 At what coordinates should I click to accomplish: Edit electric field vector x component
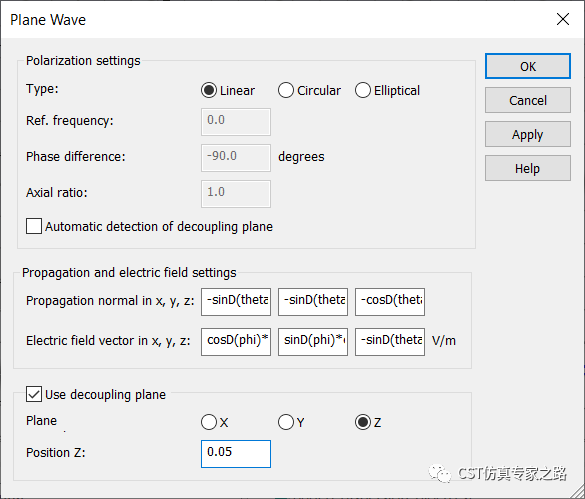(x=236, y=341)
